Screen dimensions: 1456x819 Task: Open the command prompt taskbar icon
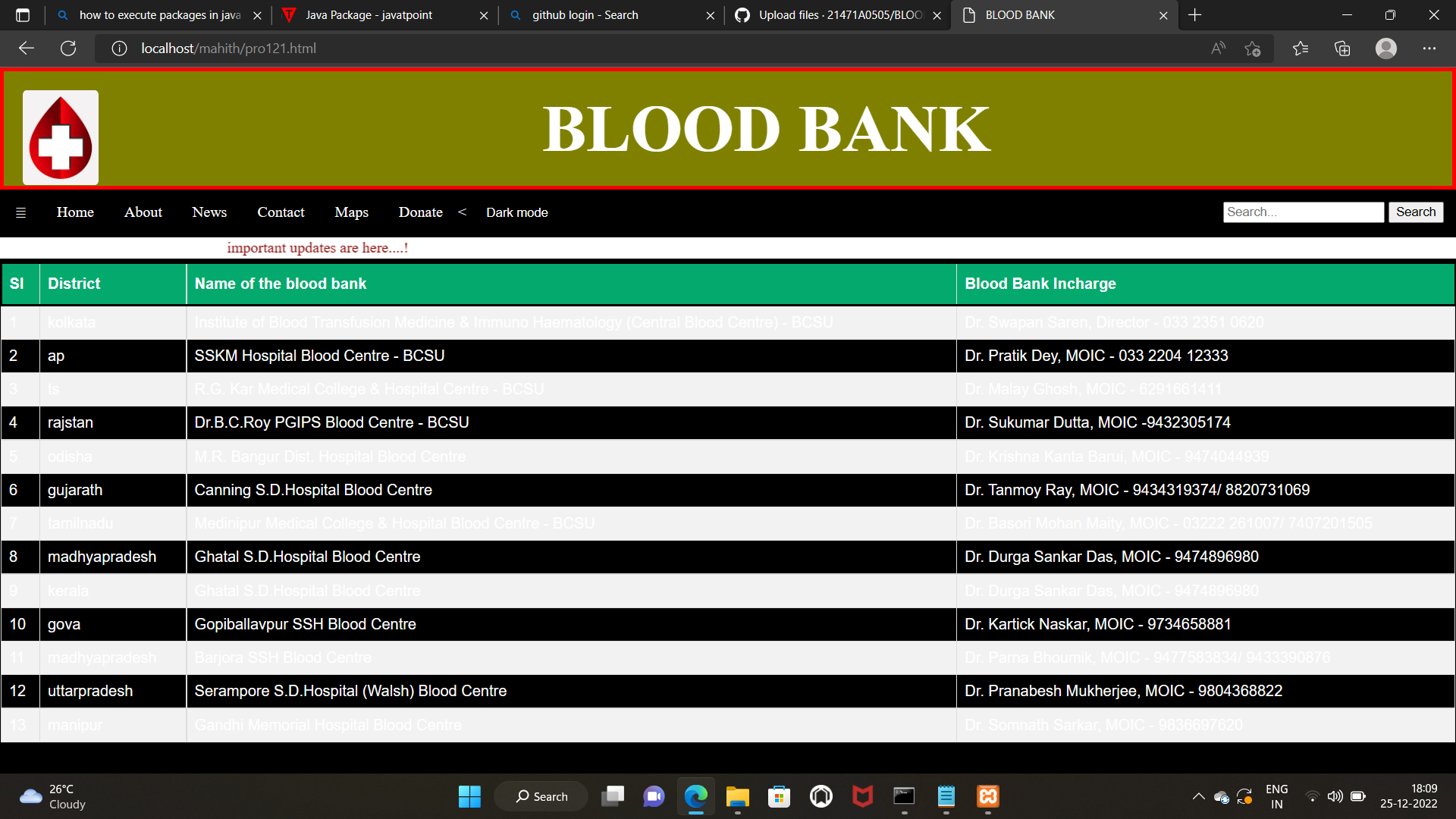click(904, 796)
